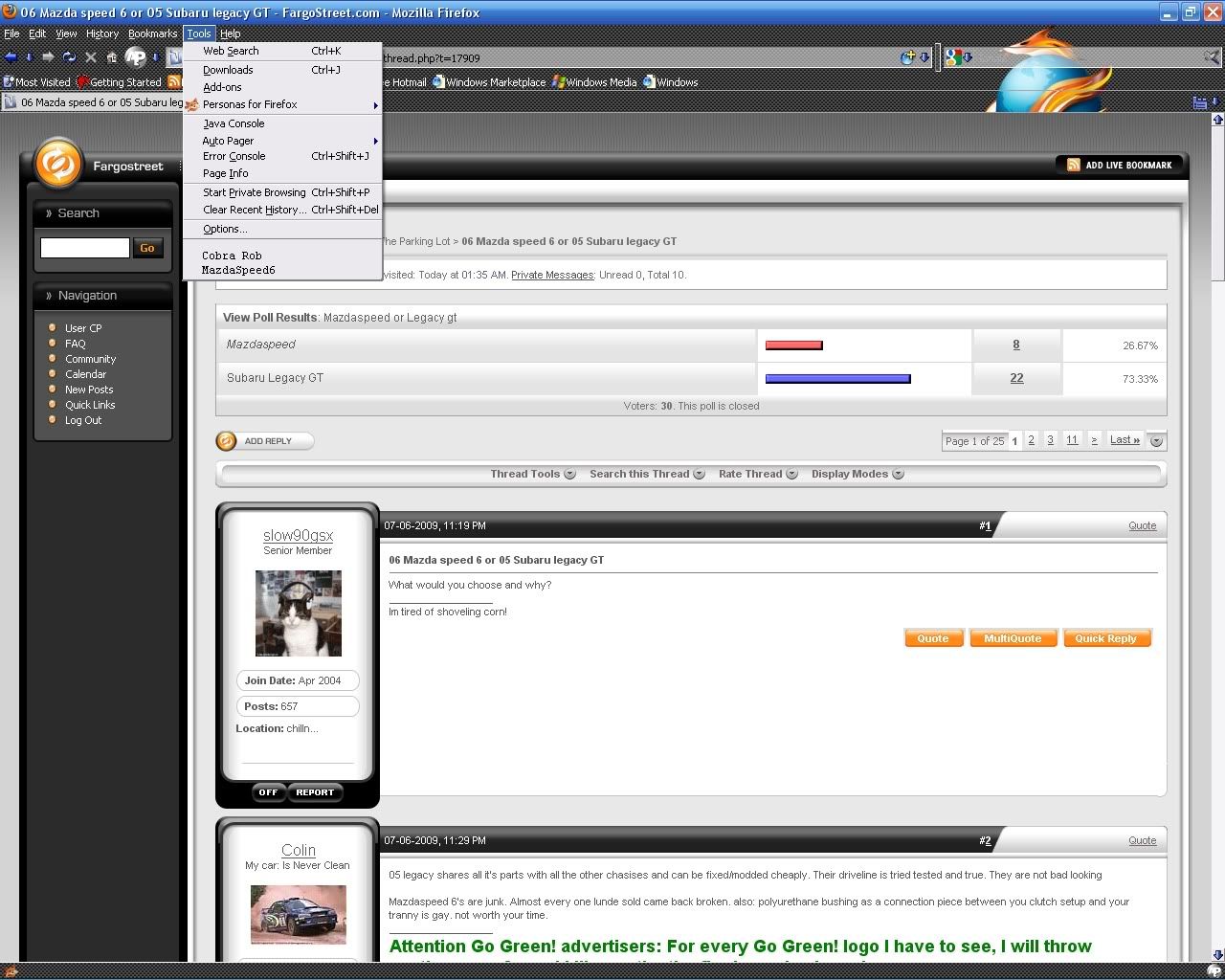Viewport: 1225px width, 980px height.
Task: Click the Personas for Firefox fox icon
Action: pyautogui.click(x=192, y=104)
